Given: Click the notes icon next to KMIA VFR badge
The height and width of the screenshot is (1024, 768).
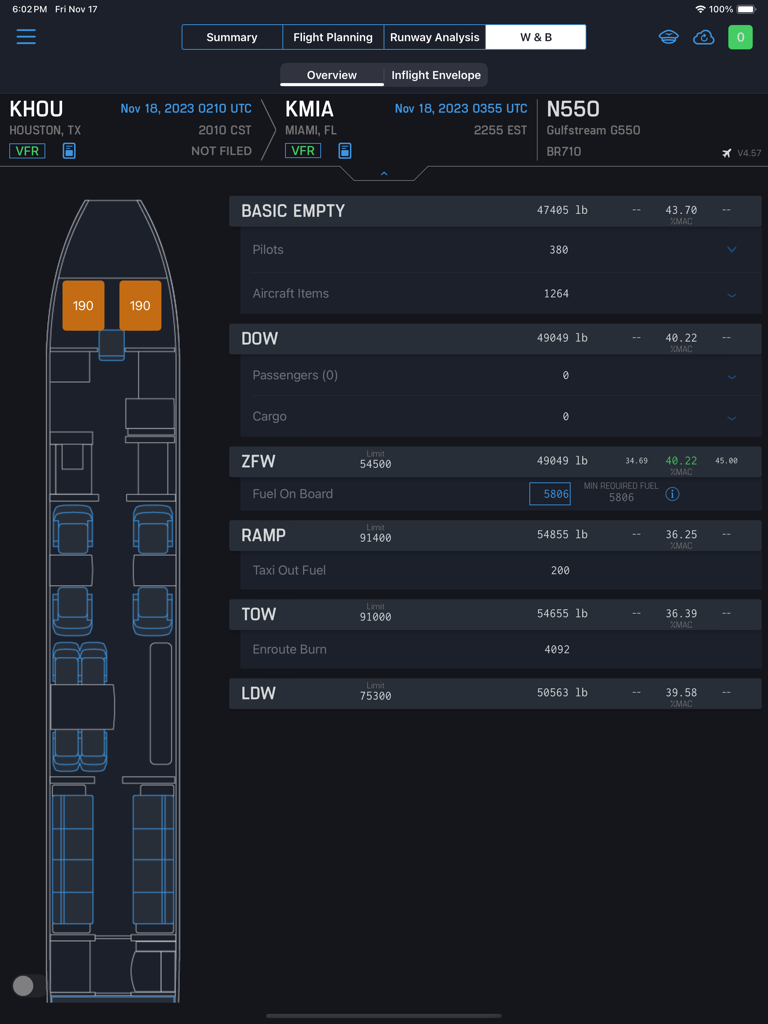Looking at the screenshot, I should point(343,150).
